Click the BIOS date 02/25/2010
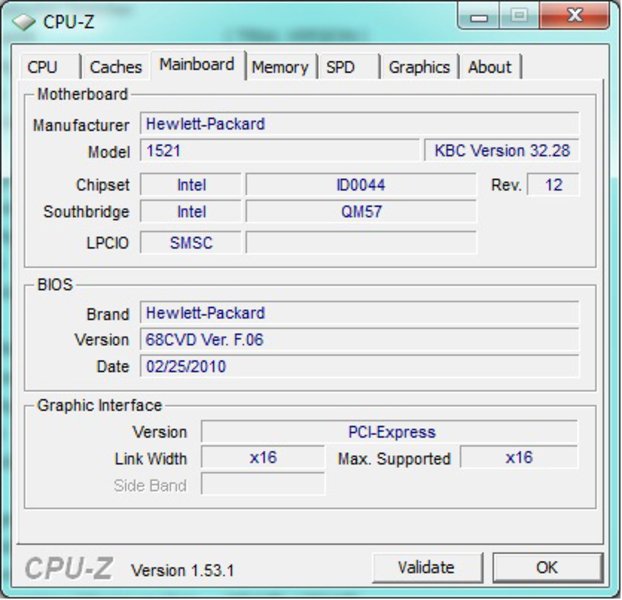Screen dimensions: 622x600 [359, 366]
